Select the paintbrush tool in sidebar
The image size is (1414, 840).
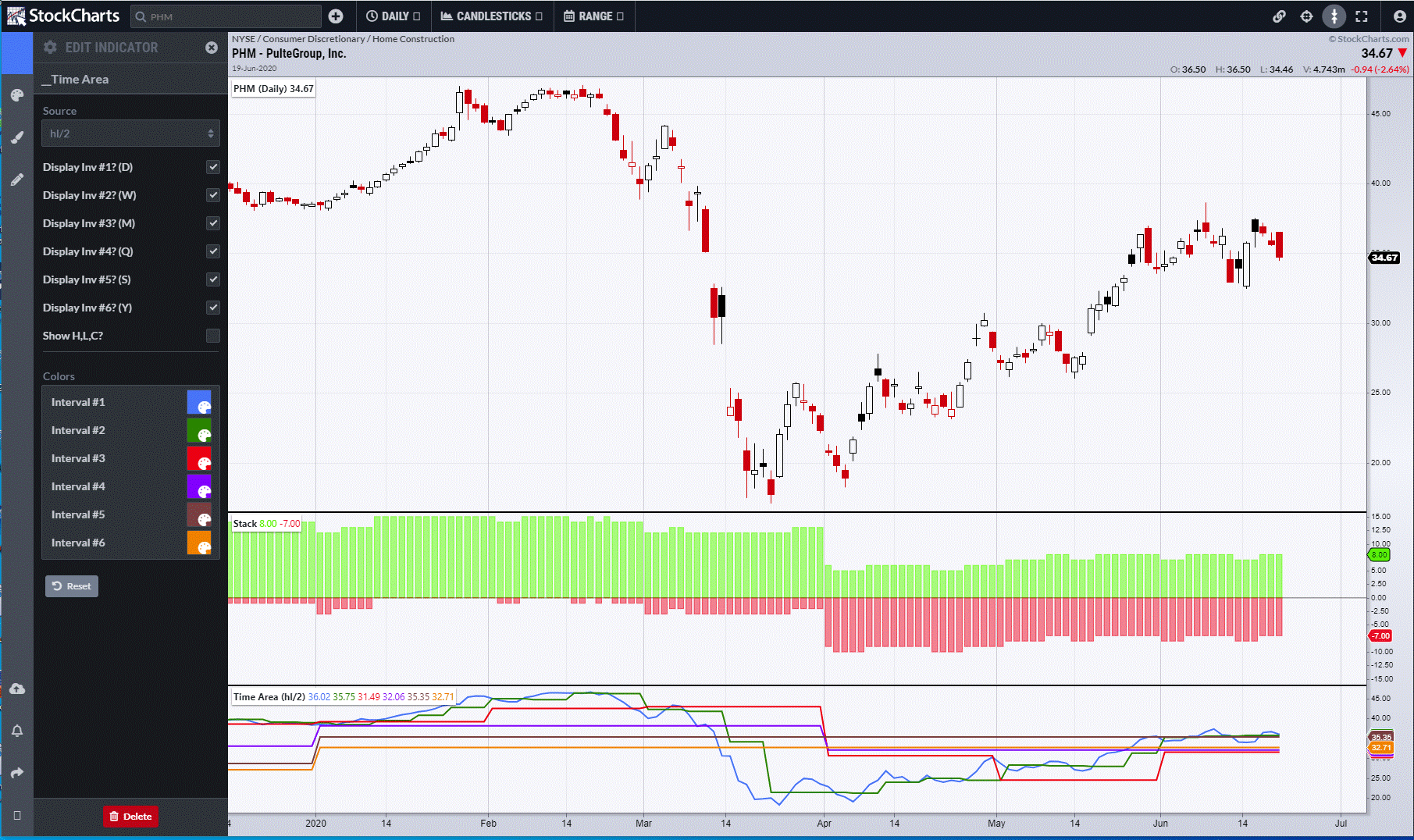pos(17,137)
